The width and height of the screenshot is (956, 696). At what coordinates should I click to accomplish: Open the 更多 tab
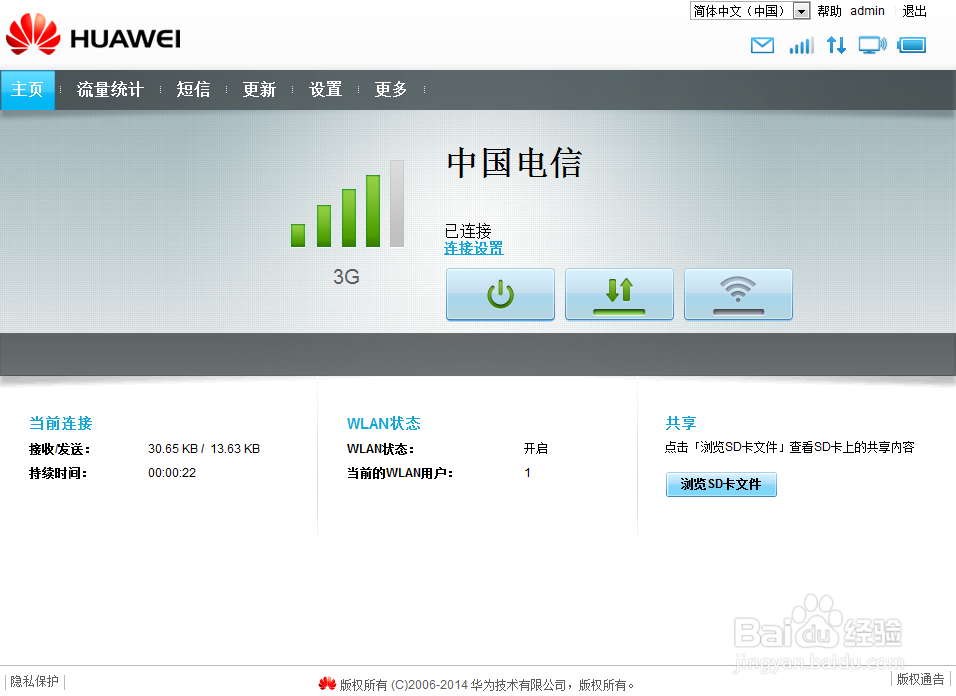[x=391, y=90]
